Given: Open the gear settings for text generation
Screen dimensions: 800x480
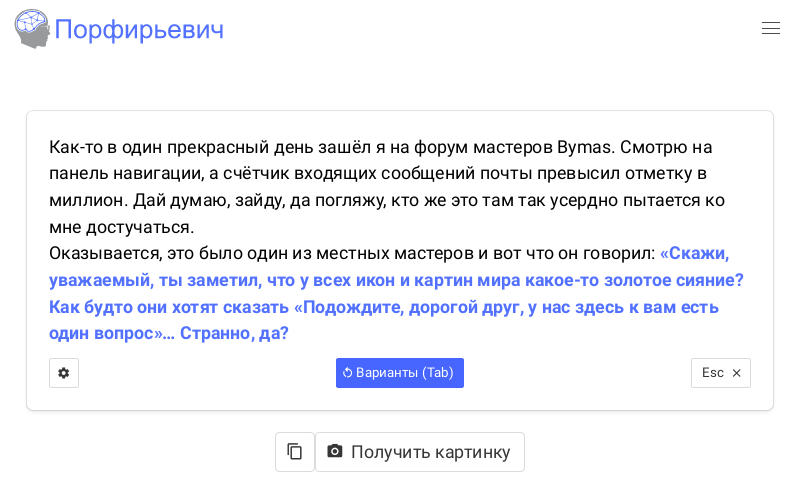Looking at the screenshot, I should click(x=64, y=373).
